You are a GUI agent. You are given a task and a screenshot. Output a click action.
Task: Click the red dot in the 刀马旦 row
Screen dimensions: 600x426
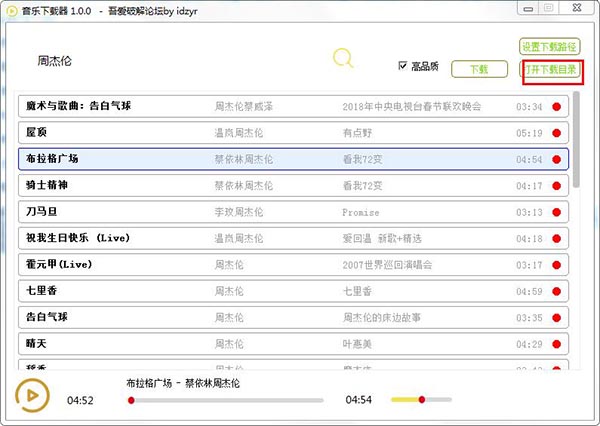click(556, 212)
